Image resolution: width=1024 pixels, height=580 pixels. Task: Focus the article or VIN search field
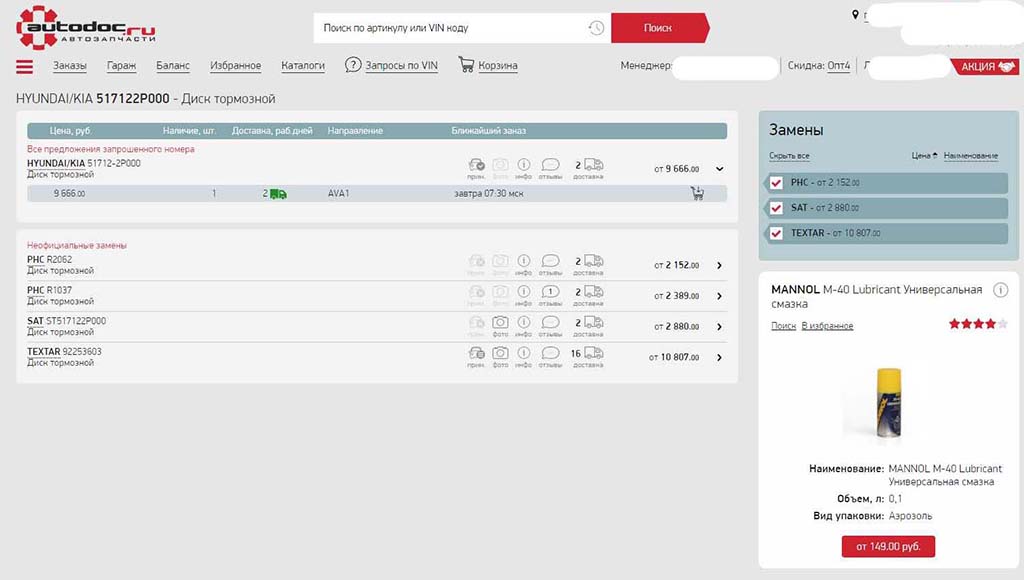click(x=450, y=28)
